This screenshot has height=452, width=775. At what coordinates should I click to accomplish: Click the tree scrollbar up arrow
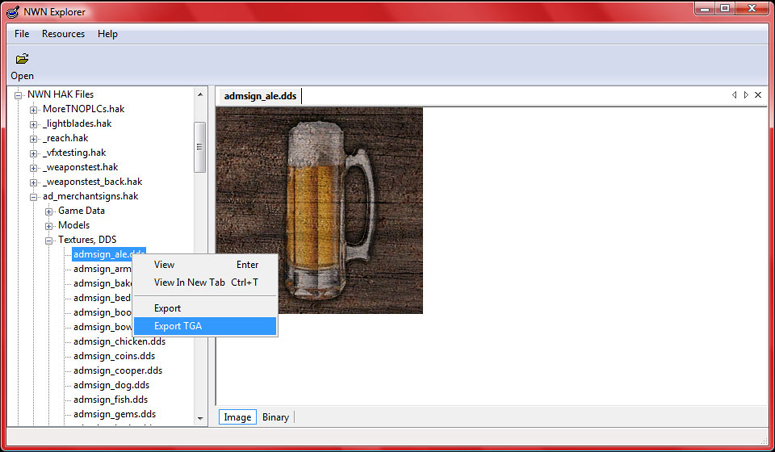point(200,94)
